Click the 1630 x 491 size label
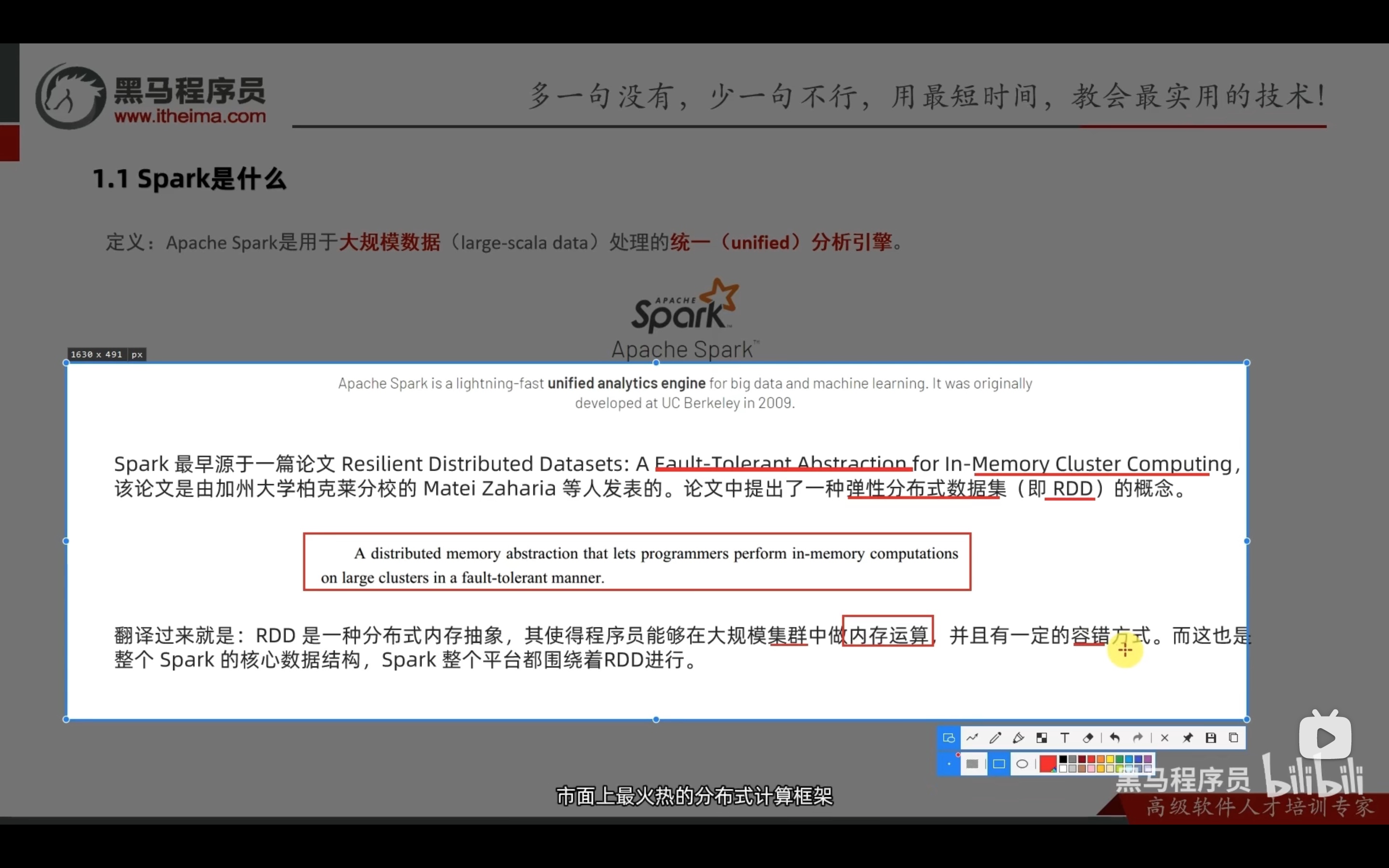Image resolution: width=1389 pixels, height=868 pixels. tap(106, 354)
